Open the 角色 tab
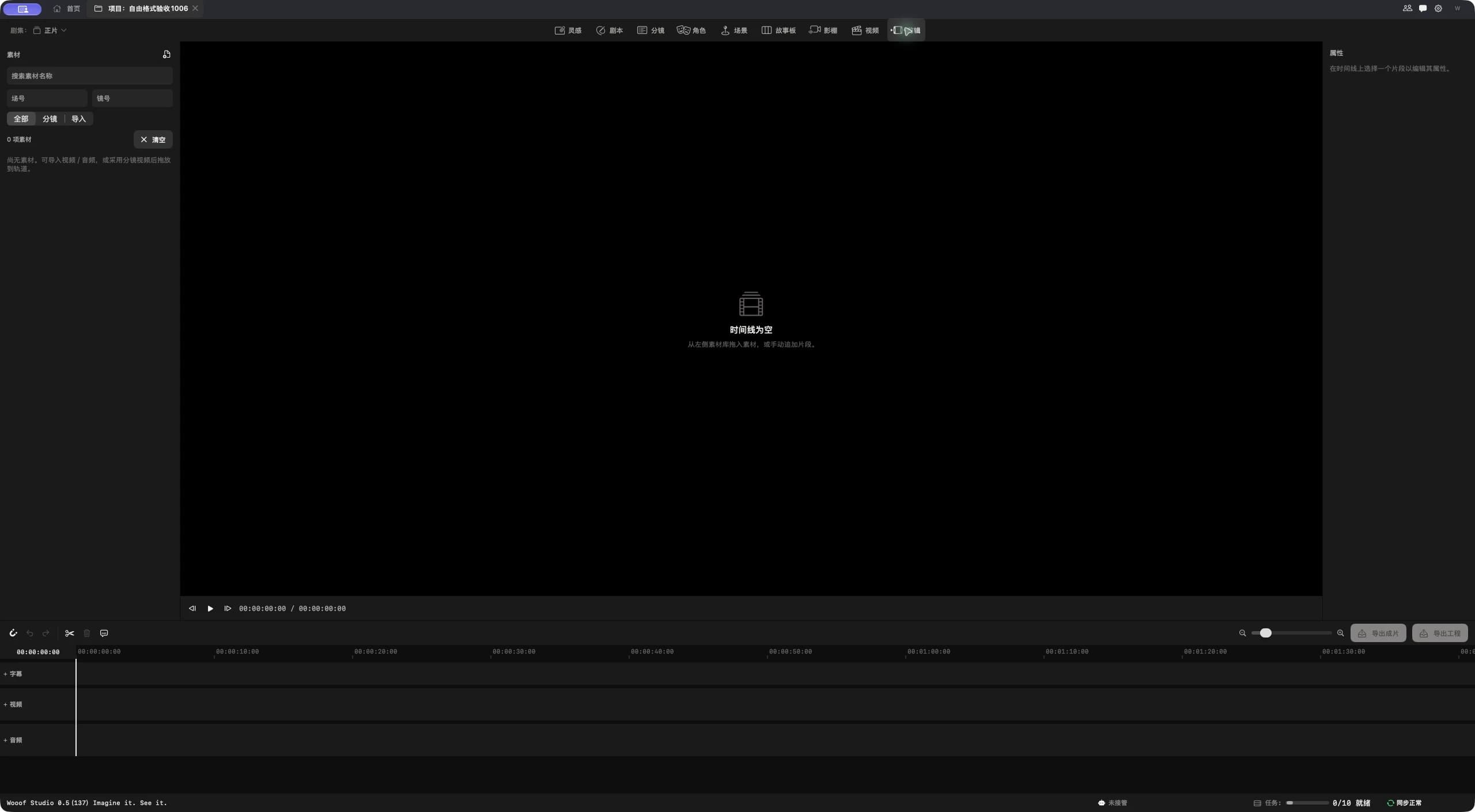Viewport: 1475px width, 812px height. 691,30
